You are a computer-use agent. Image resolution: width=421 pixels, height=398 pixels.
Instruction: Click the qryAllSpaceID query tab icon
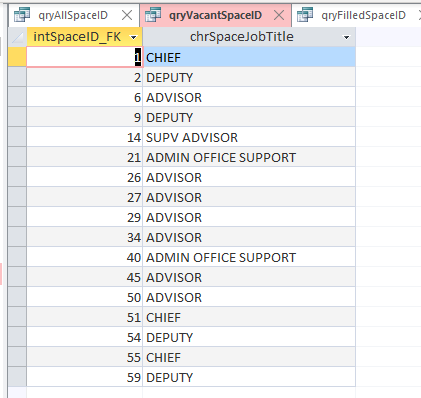pyautogui.click(x=22, y=15)
